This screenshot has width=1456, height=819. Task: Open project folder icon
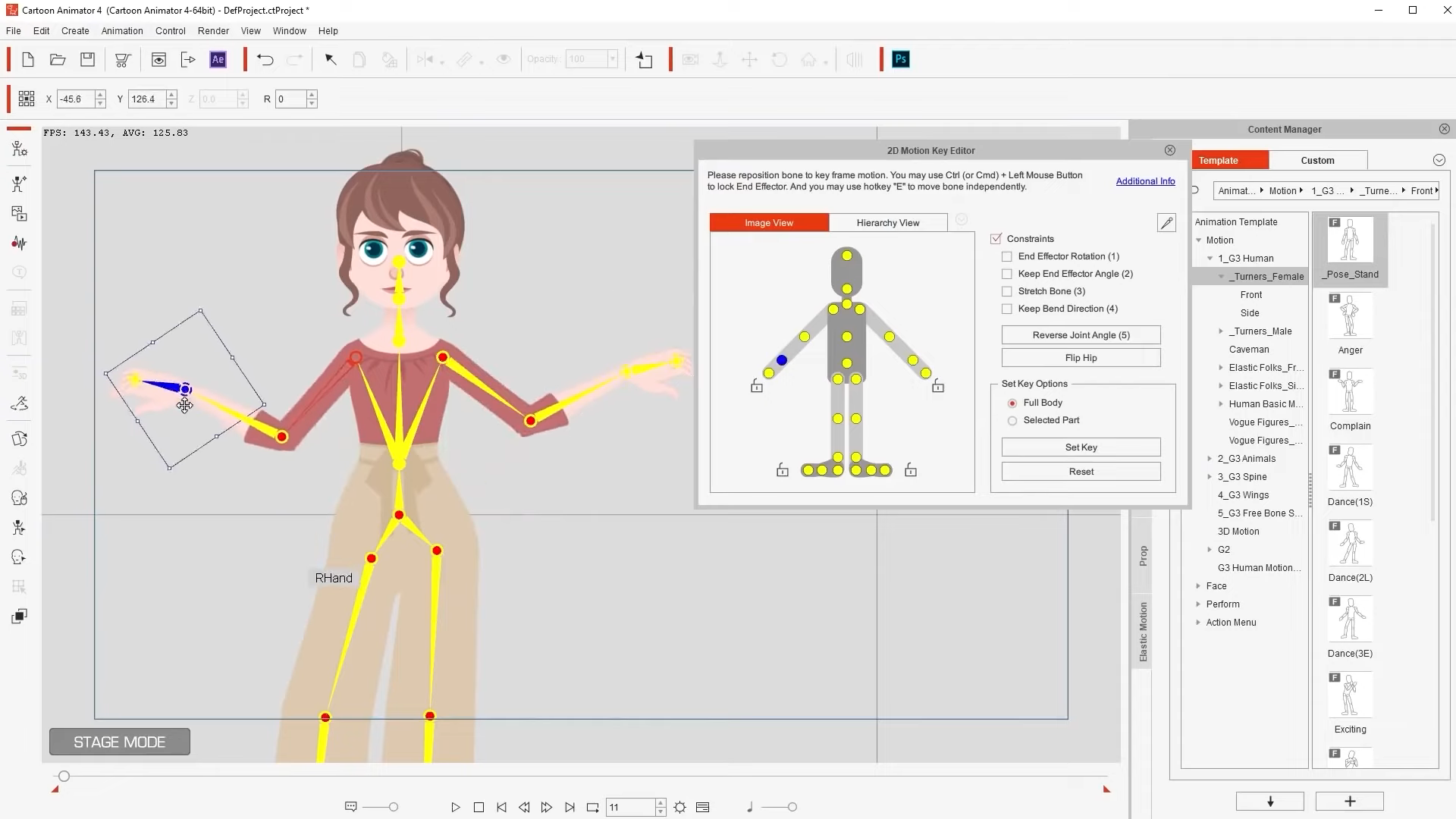coord(58,60)
